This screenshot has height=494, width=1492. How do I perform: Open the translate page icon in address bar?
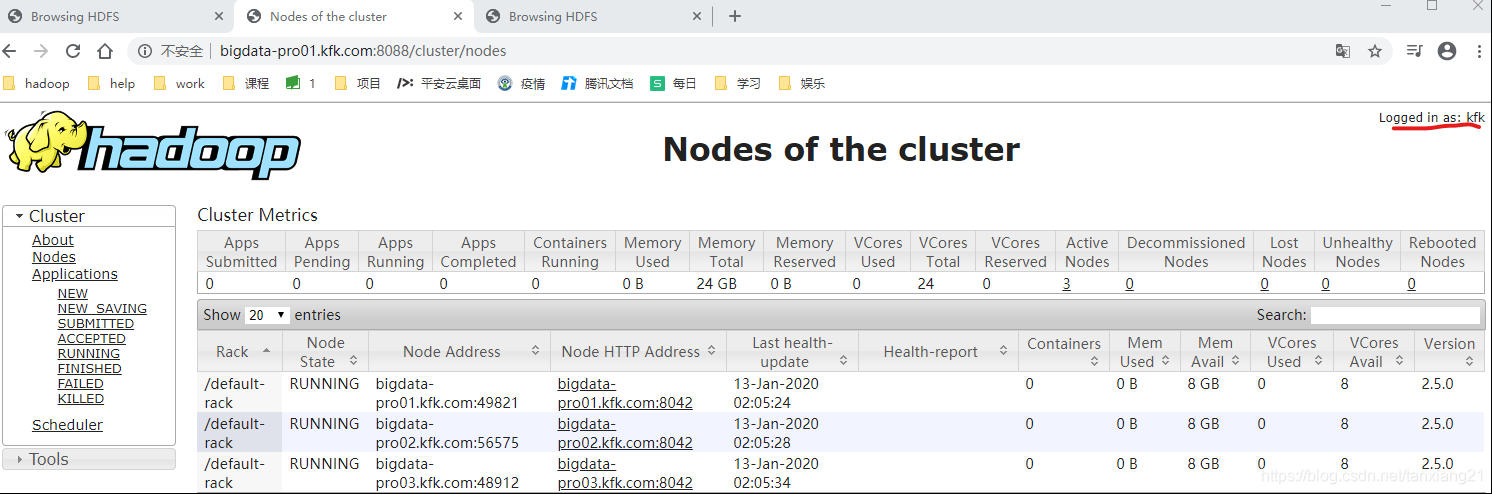(1343, 51)
